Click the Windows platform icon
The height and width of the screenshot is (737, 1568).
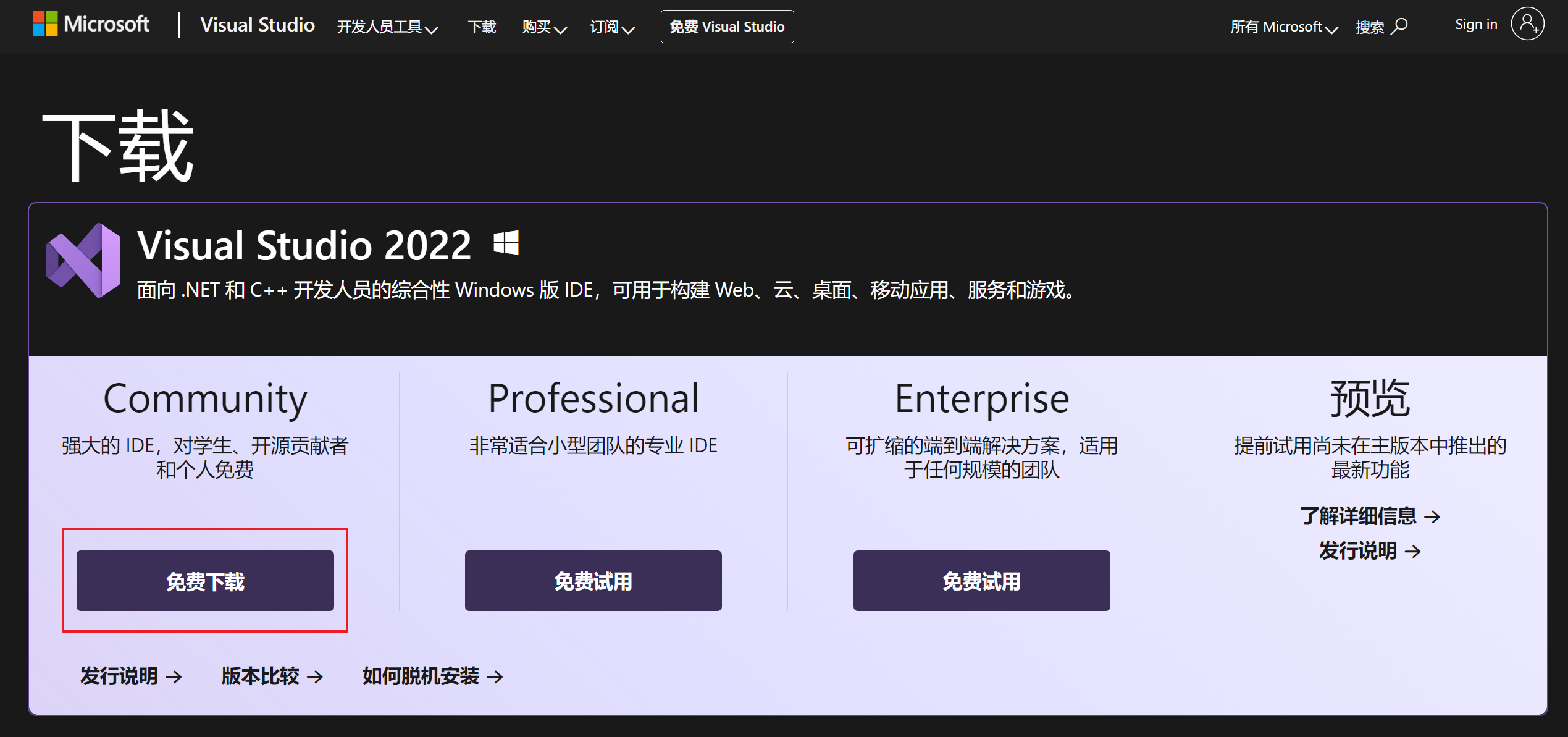click(506, 243)
